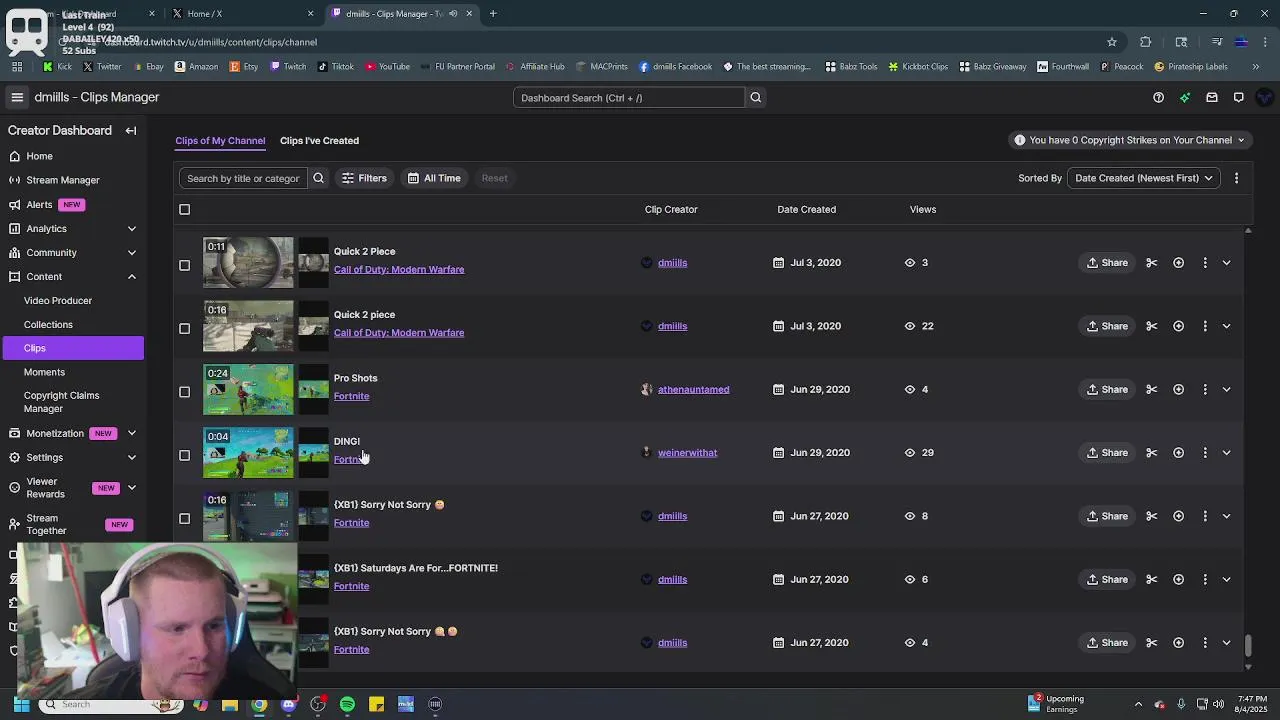Image resolution: width=1280 pixels, height=720 pixels.
Task: Share the Pro Shots clip
Action: tap(1107, 389)
